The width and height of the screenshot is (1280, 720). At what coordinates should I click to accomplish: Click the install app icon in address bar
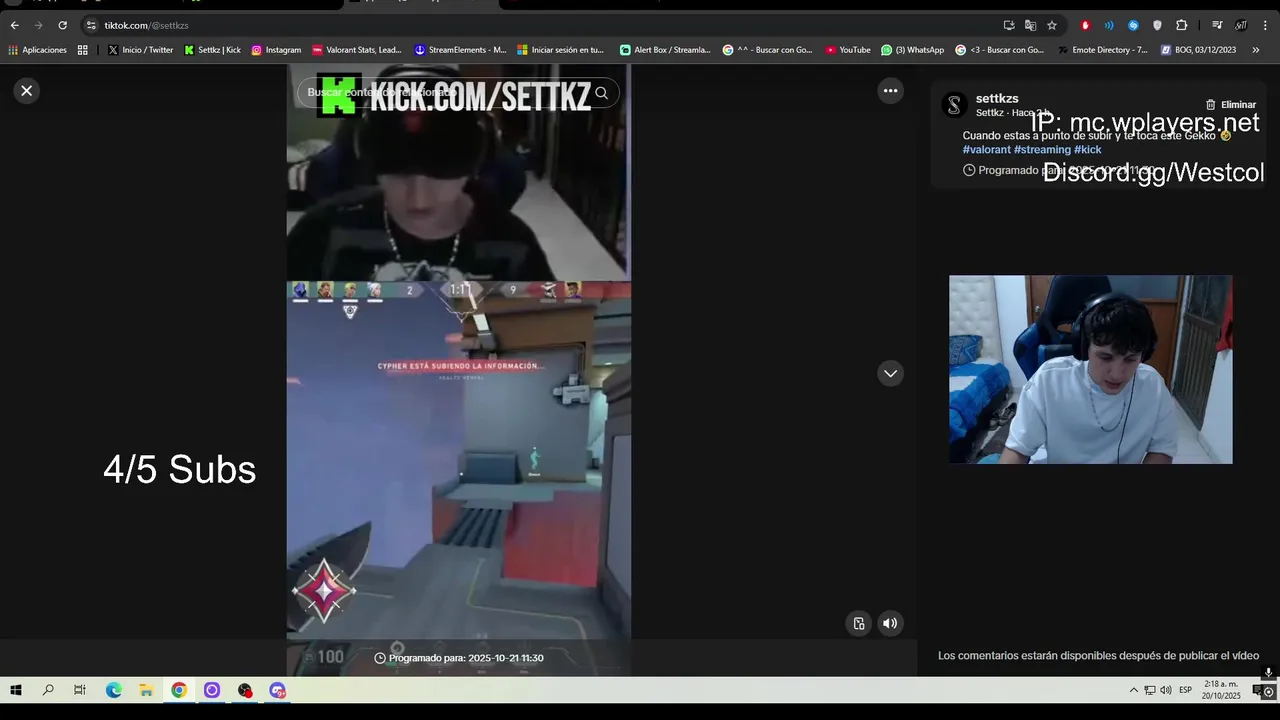tap(1009, 25)
